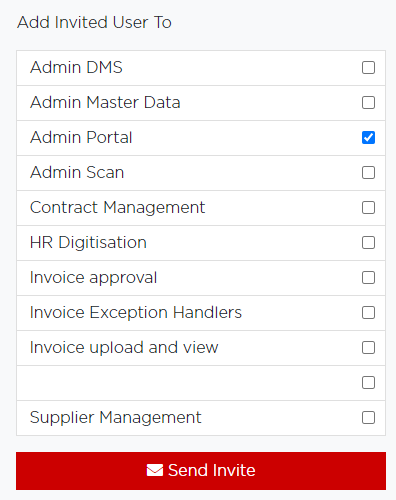396x500 pixels.
Task: Select the Admin DMS row label
Action: [76, 67]
